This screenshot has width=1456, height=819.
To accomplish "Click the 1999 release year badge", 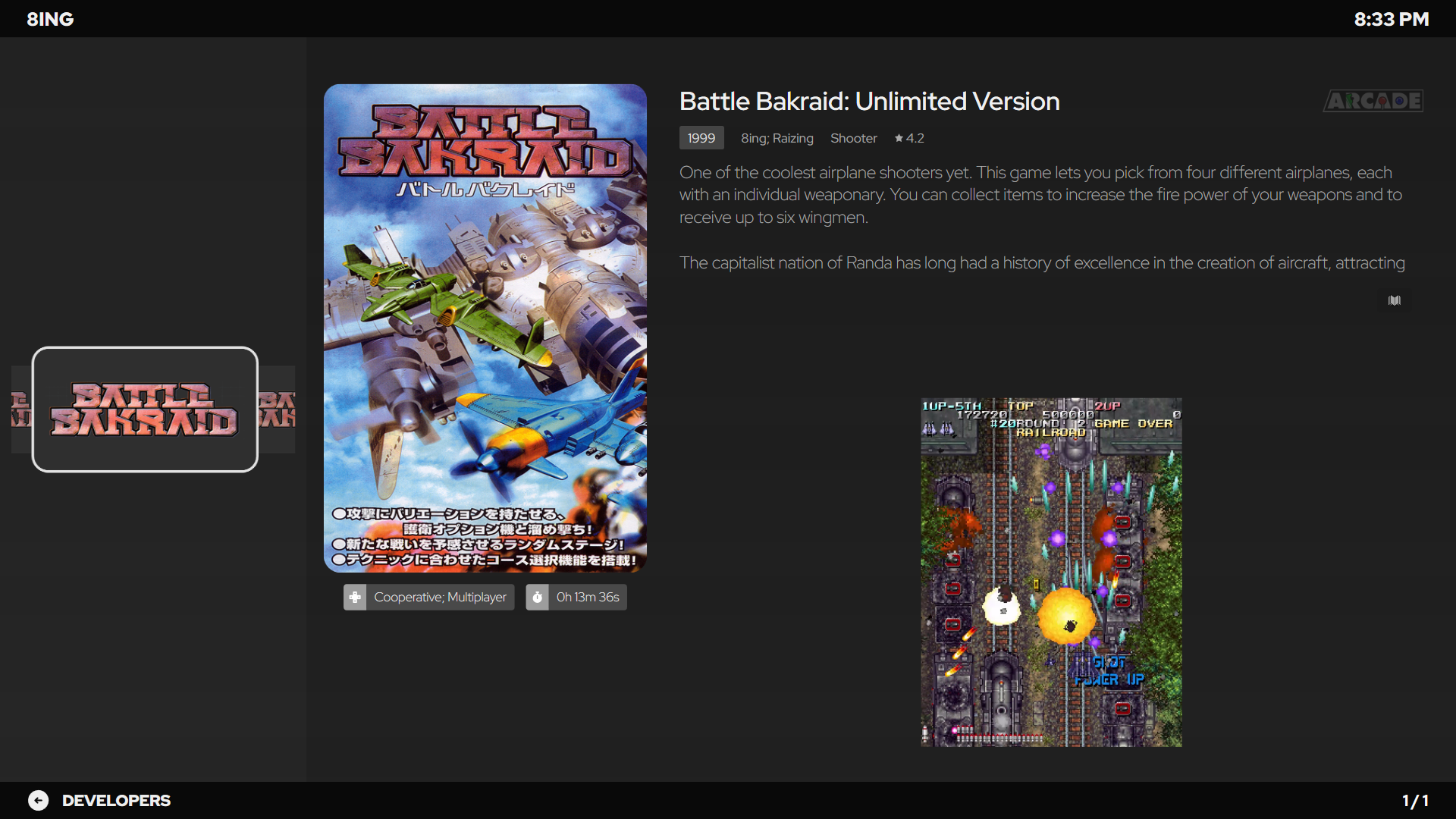I will tap(701, 138).
